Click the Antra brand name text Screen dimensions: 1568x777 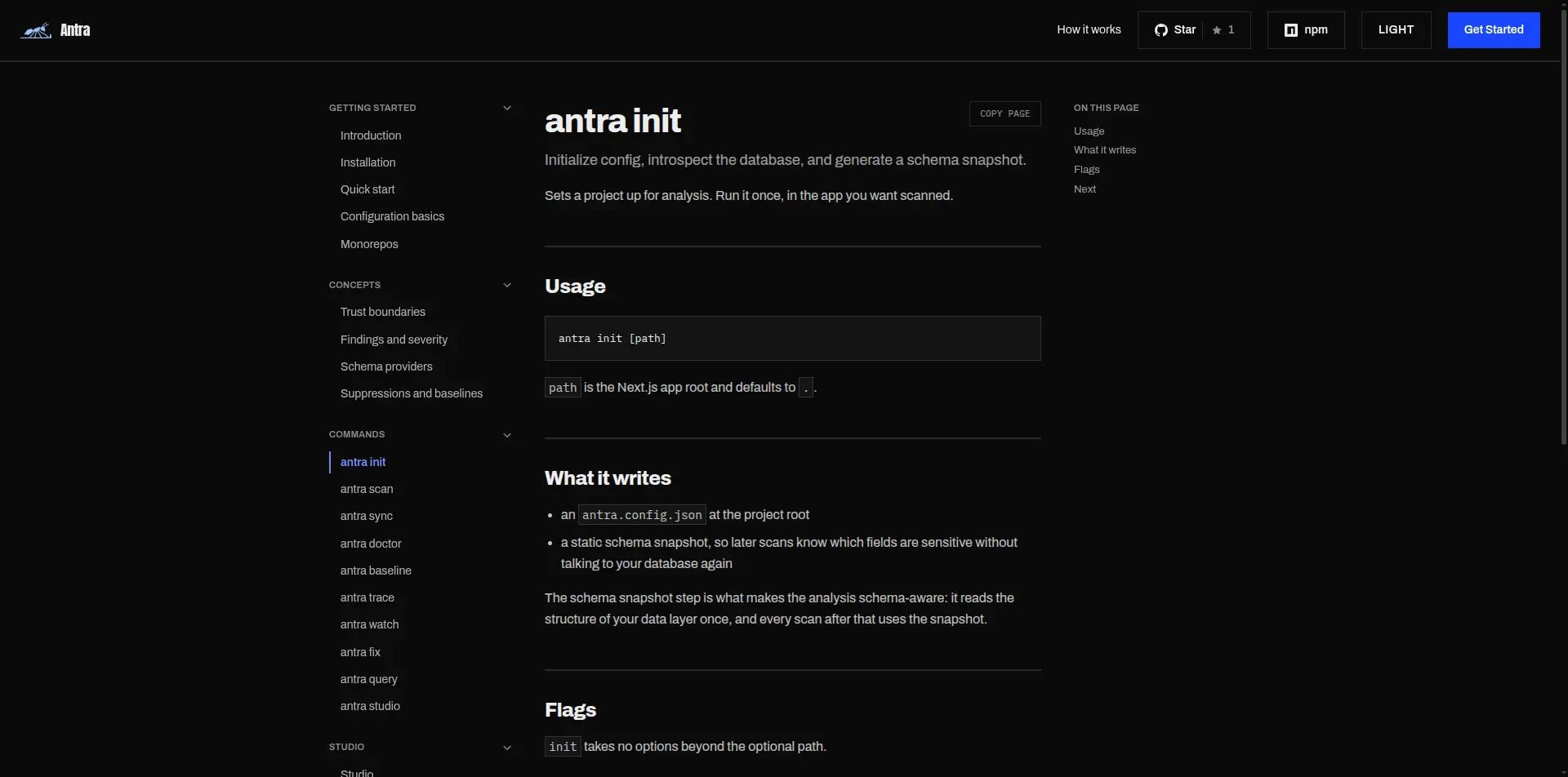click(75, 30)
